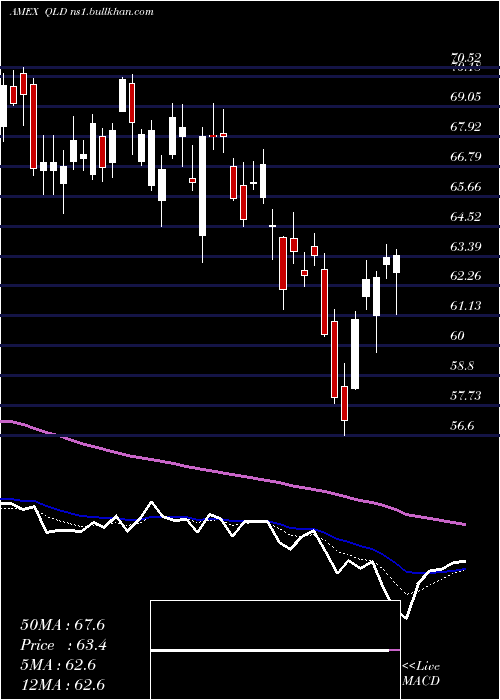
Task: Click the Price : 63.4 readout
Action: tap(63, 645)
